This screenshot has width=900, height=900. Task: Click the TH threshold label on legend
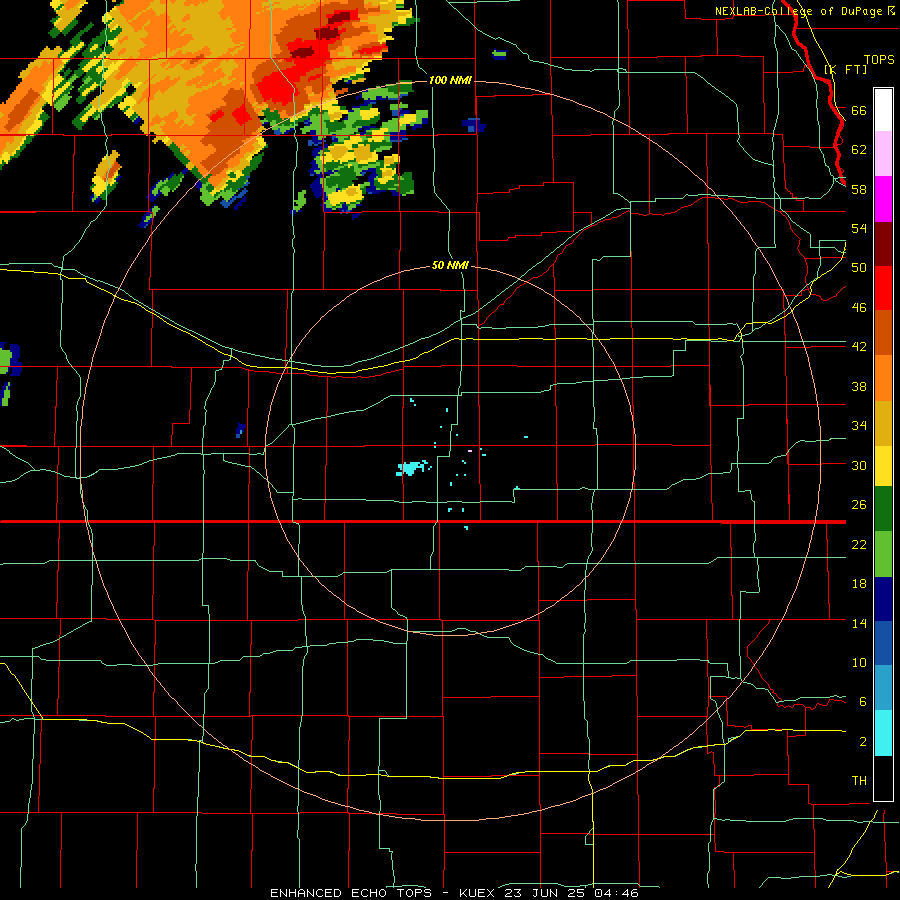click(x=859, y=781)
